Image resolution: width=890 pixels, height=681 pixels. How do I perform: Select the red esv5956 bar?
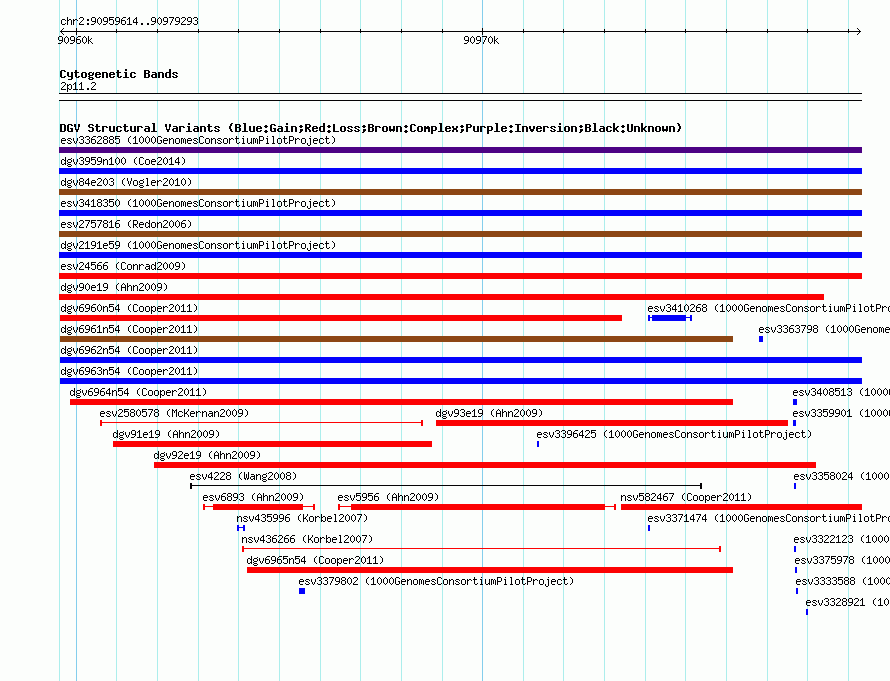click(x=477, y=507)
